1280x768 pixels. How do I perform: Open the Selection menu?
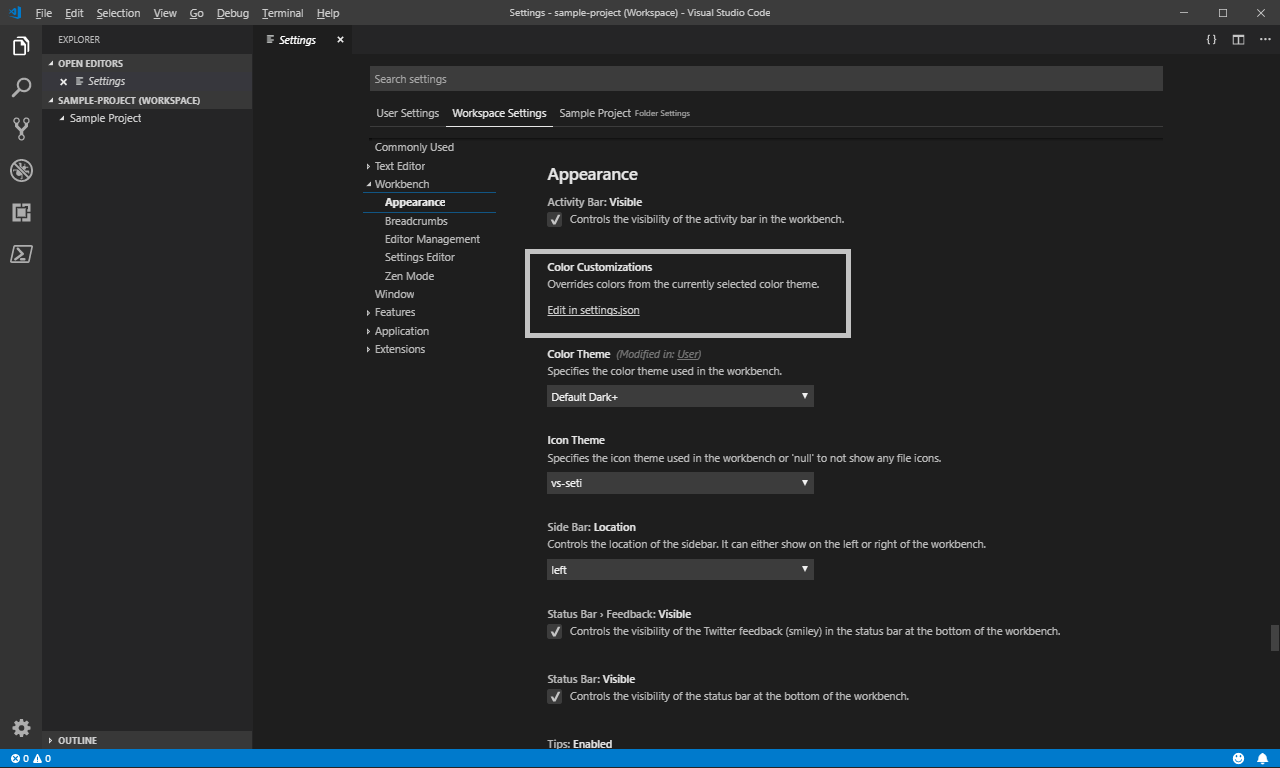pos(118,13)
